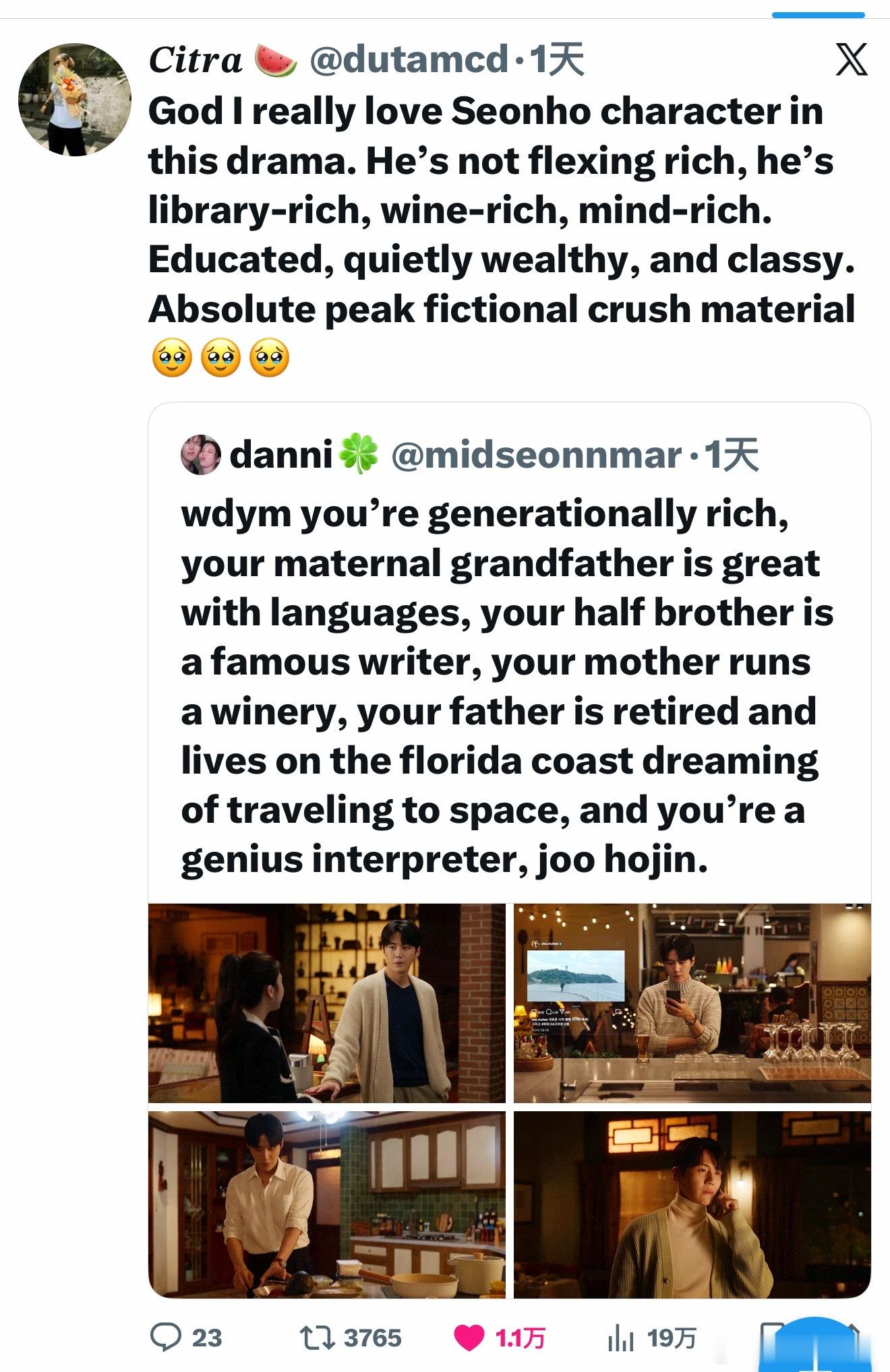Open Citra's profile avatar
The height and width of the screenshot is (1372, 890).
pyautogui.click(x=75, y=100)
